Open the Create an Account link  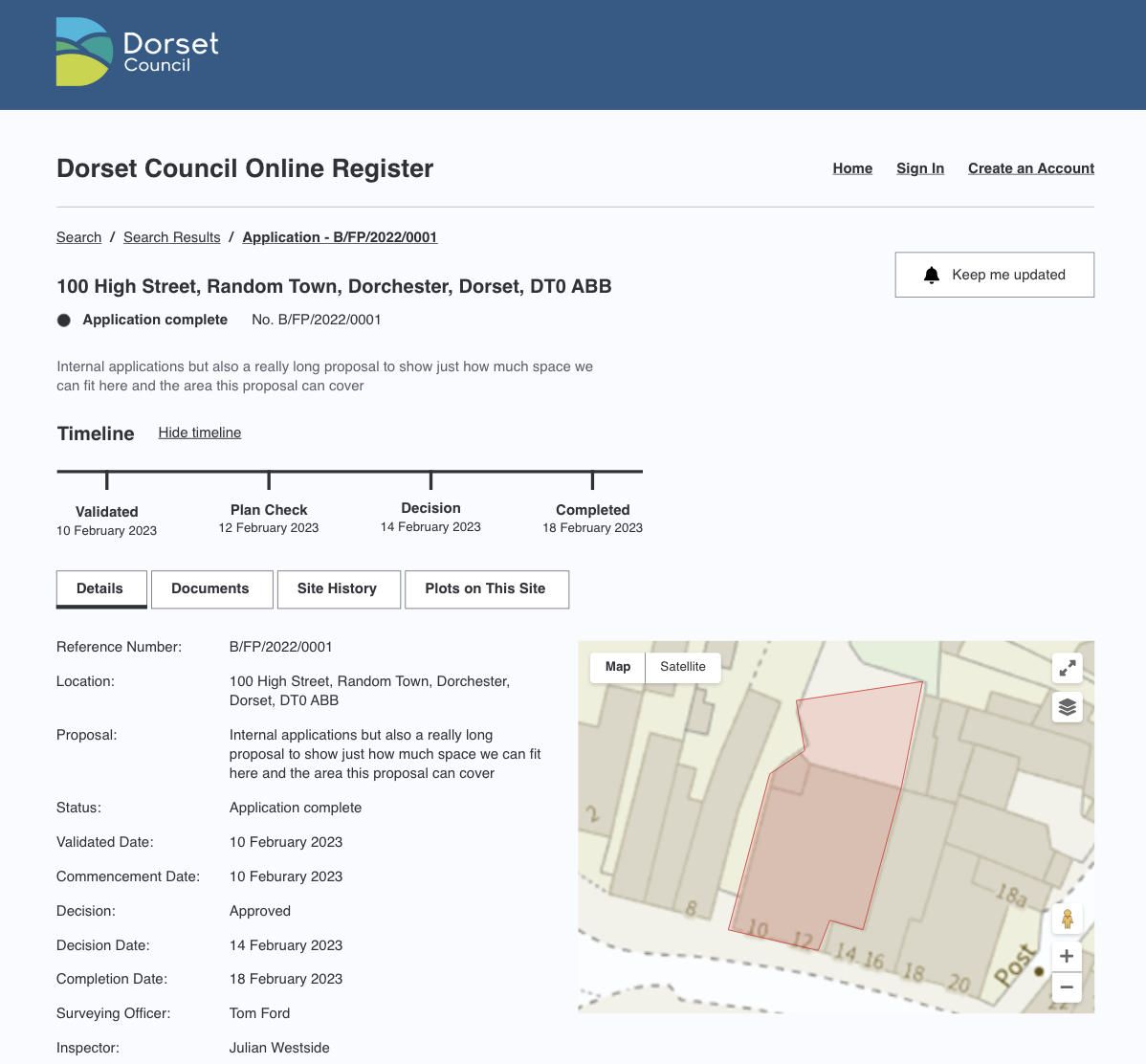(1030, 168)
